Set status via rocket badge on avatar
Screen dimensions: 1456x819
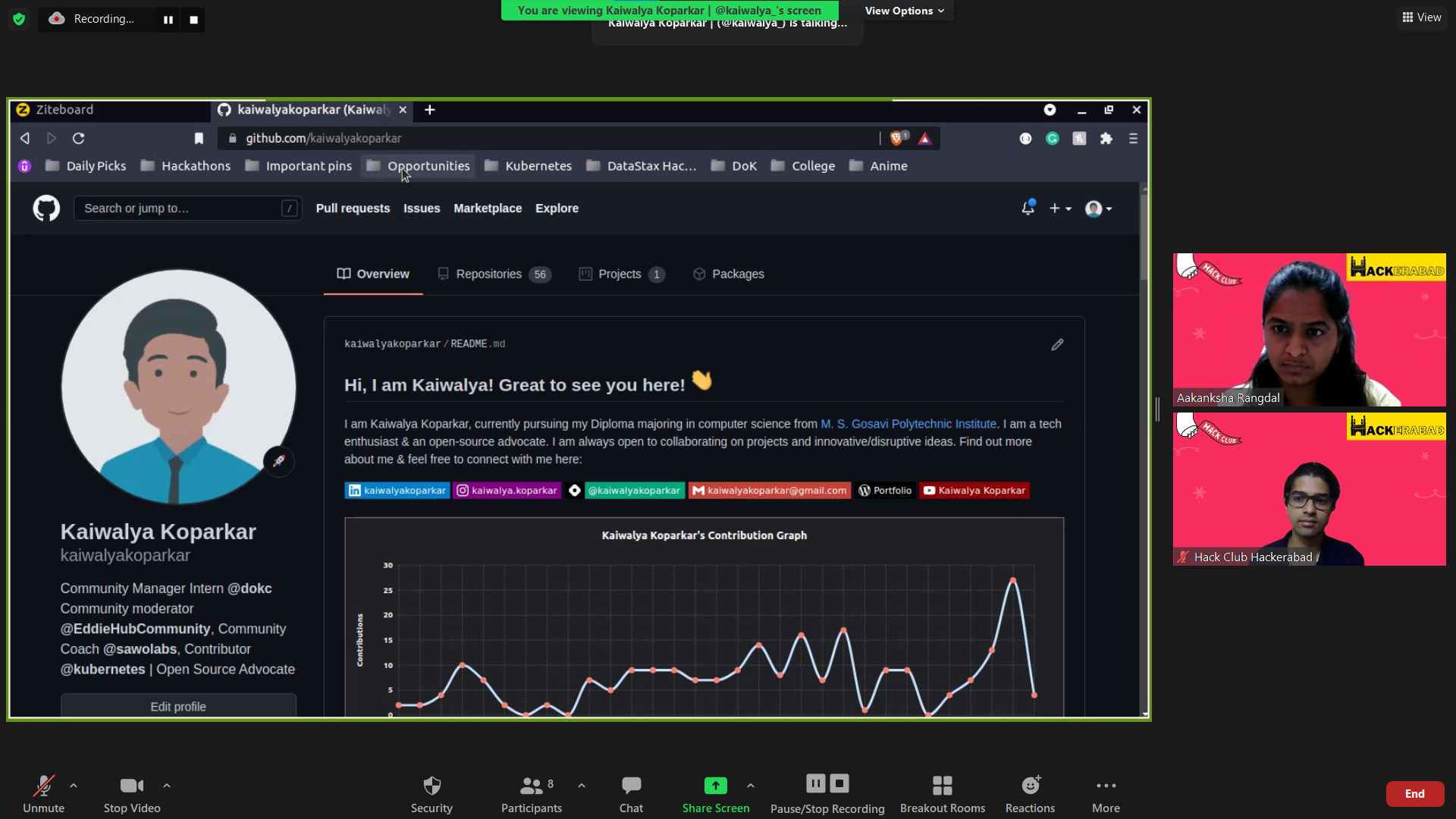279,461
